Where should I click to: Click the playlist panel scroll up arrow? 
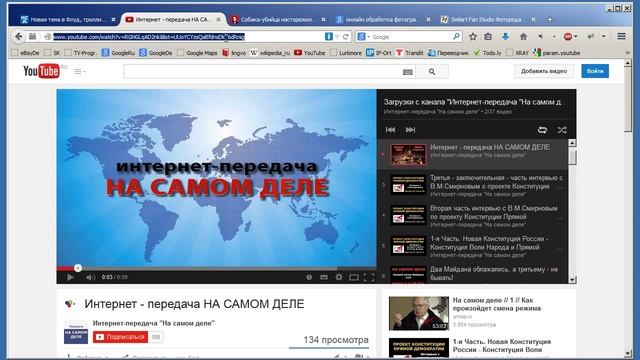point(572,143)
